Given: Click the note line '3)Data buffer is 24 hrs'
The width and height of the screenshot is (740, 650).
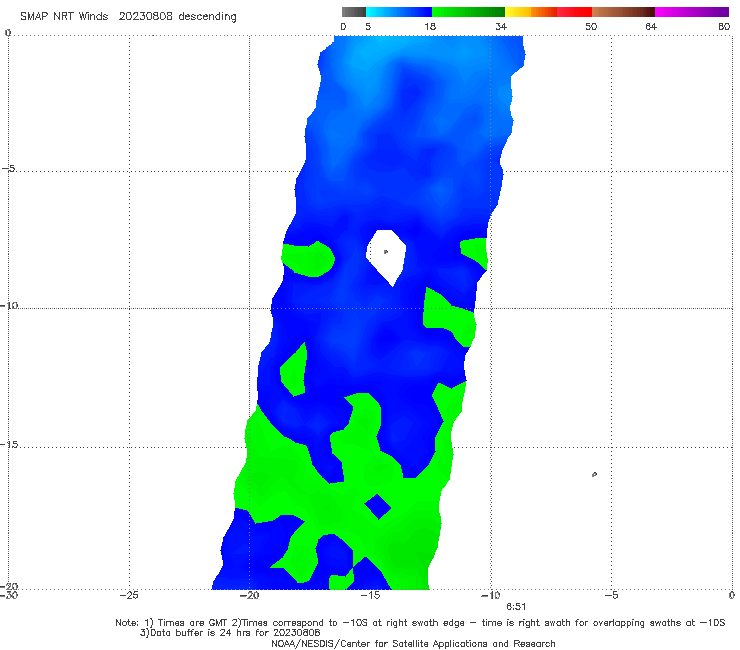Looking at the screenshot, I should click(230, 633).
